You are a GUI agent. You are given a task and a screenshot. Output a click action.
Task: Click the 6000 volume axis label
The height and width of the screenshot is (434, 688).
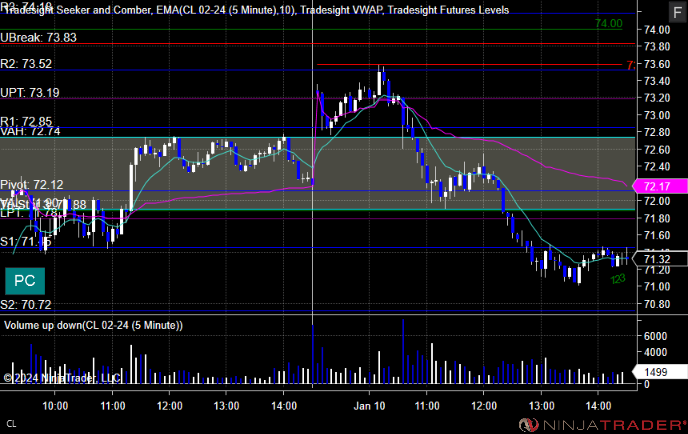coord(656,336)
